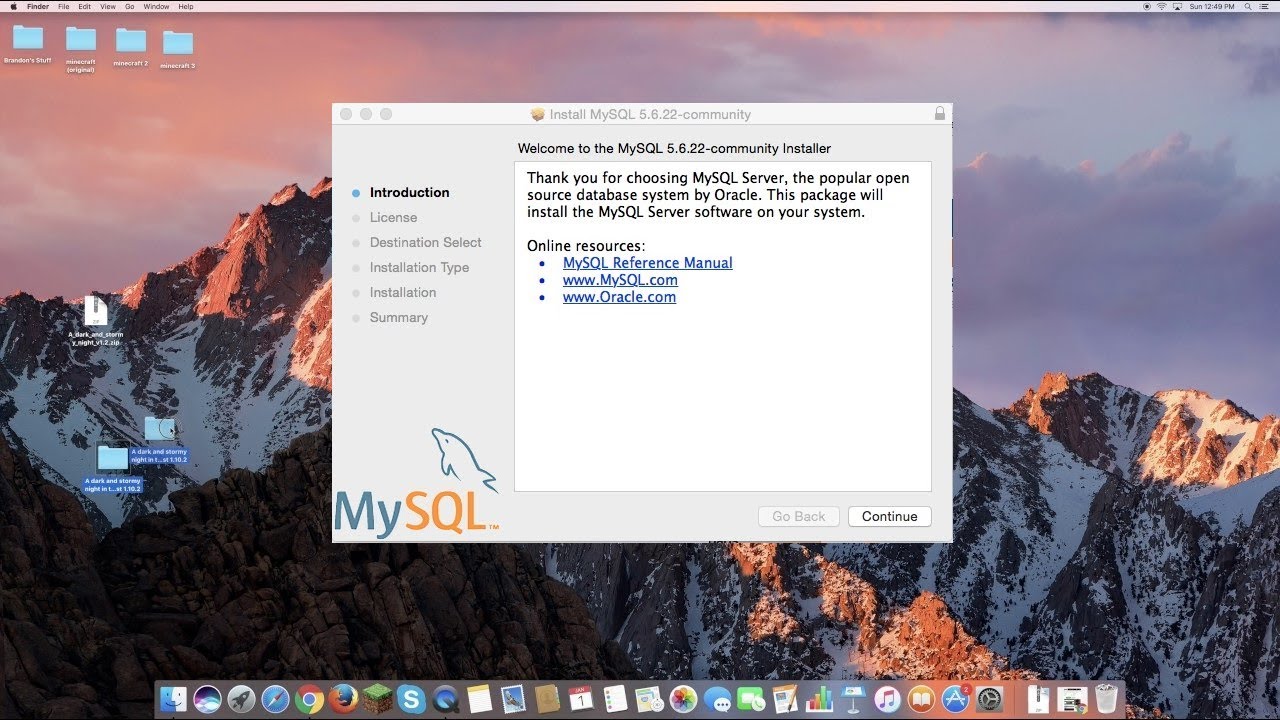
Task: Select the Installation Type step
Action: point(419,267)
